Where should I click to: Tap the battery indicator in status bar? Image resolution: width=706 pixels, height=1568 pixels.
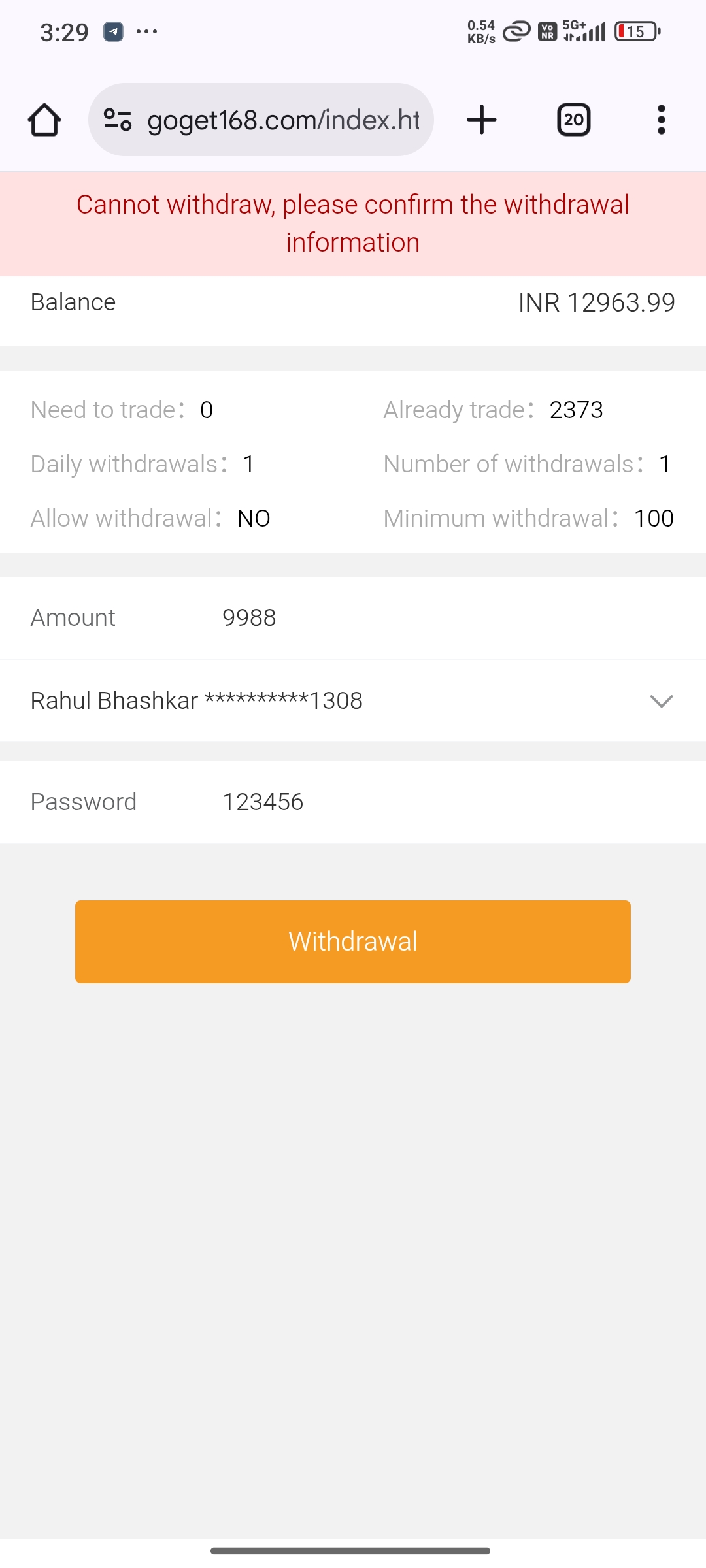(x=637, y=31)
